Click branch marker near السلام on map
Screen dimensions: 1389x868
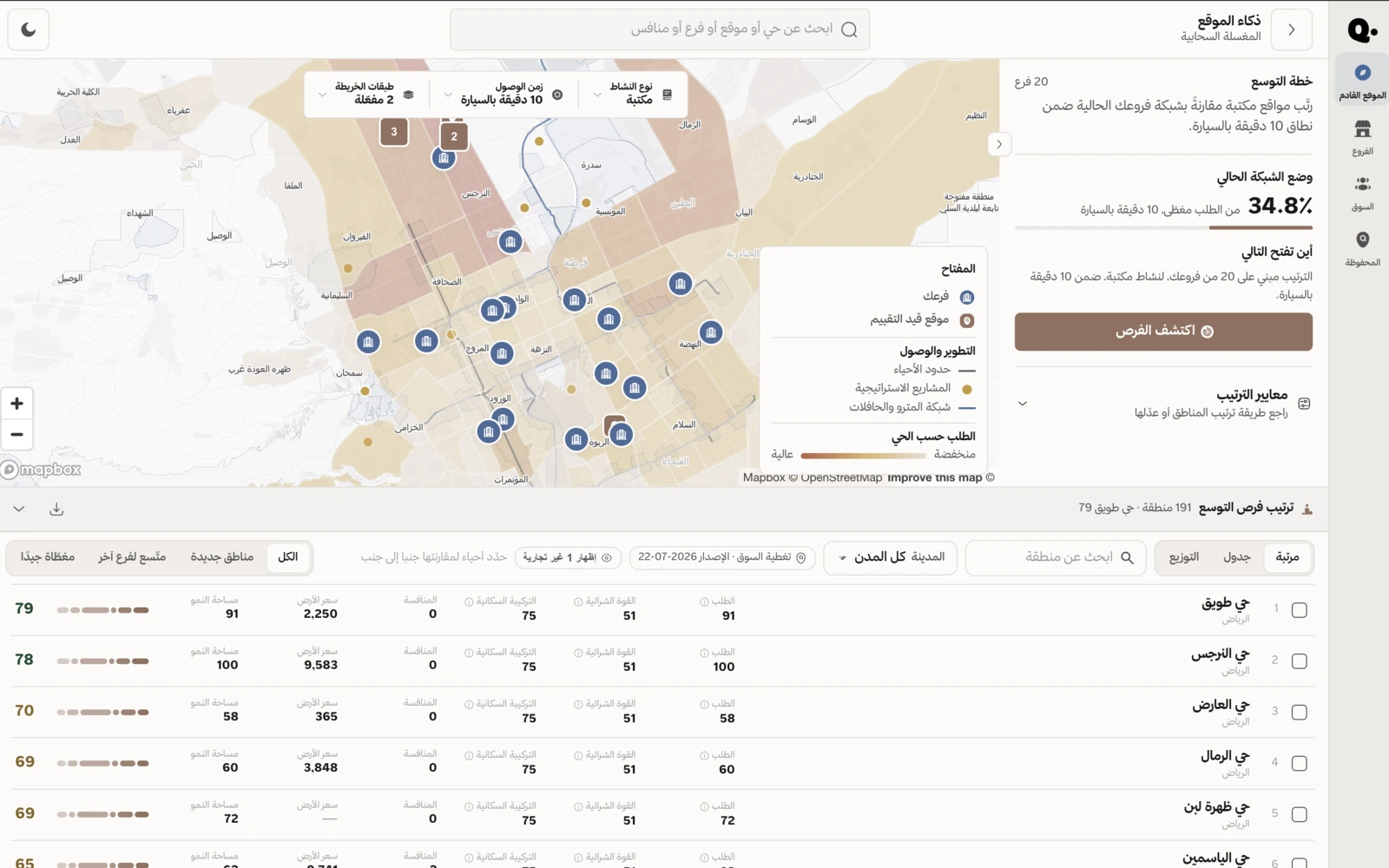point(621,434)
